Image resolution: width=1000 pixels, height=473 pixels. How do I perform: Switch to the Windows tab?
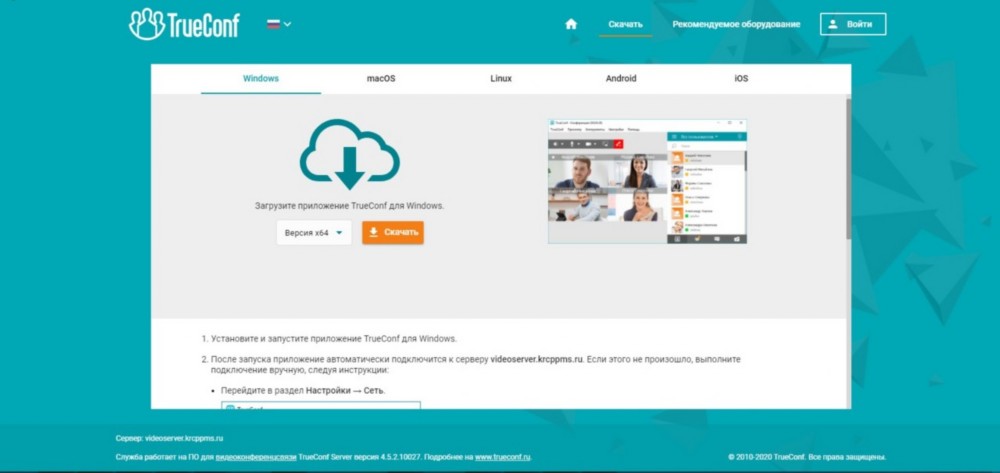click(261, 79)
